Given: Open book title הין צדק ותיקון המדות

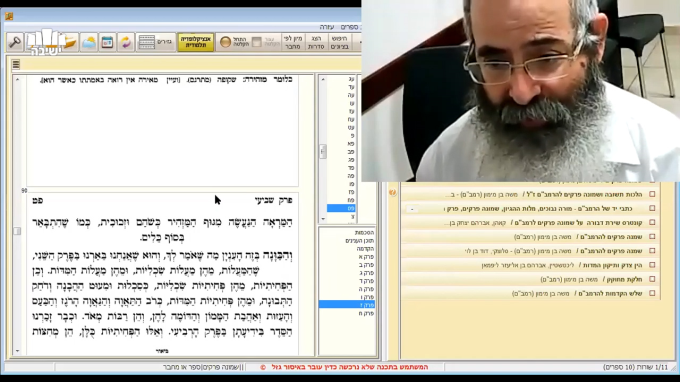Looking at the screenshot, I should (x=612, y=265).
